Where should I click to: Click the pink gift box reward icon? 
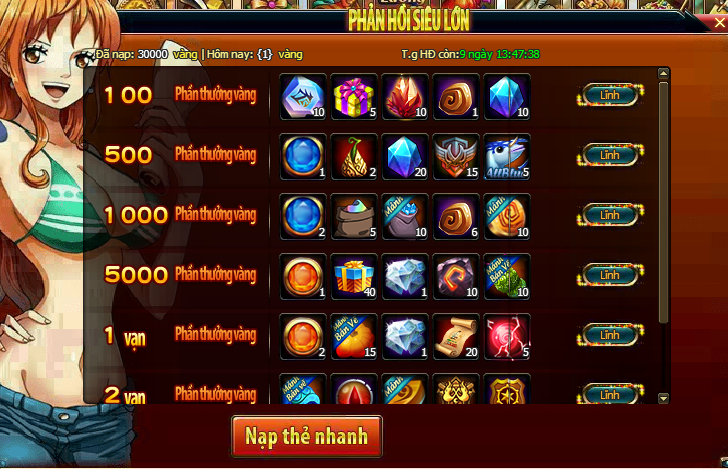354,97
